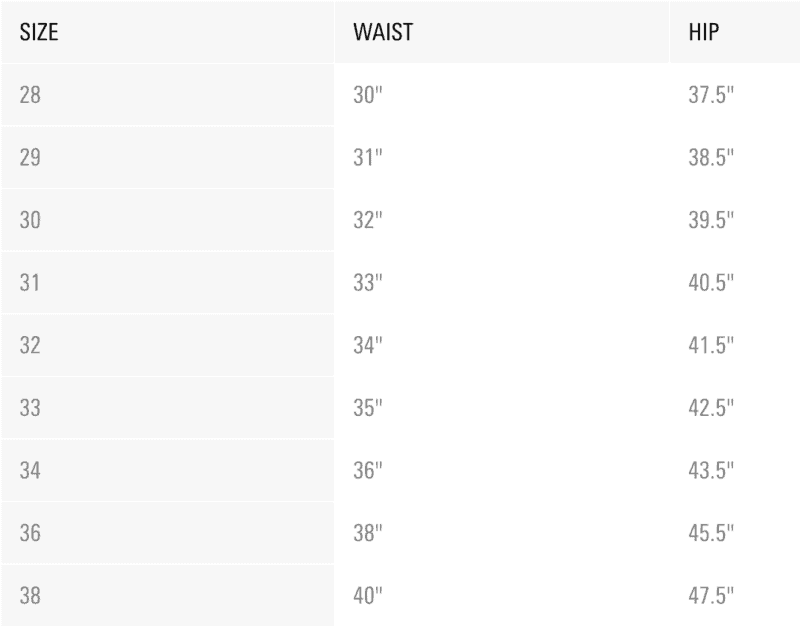Click size 31 in the SIZE column
The image size is (800, 629).
(30, 283)
